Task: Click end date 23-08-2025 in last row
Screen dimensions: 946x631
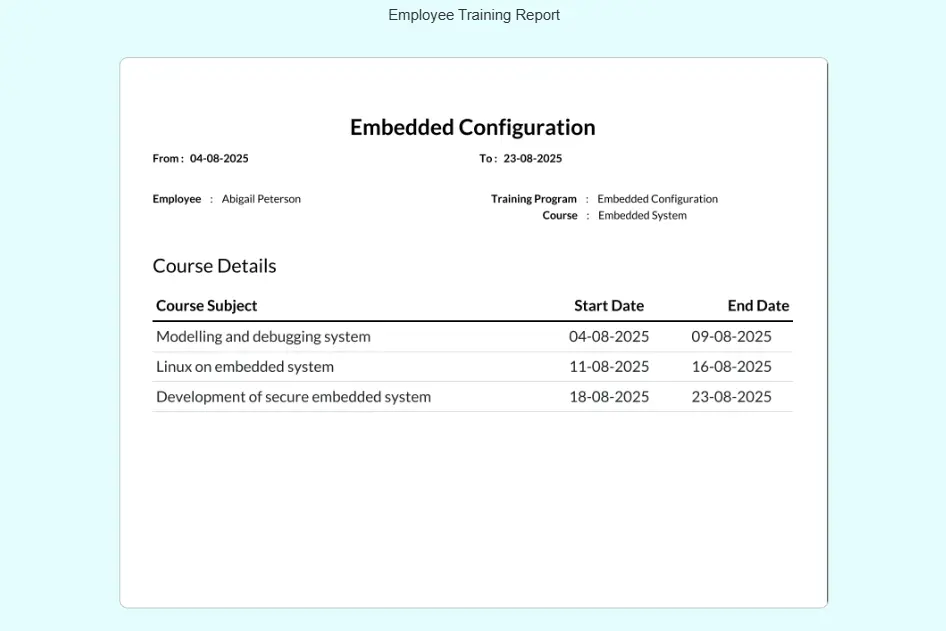Action: click(731, 397)
